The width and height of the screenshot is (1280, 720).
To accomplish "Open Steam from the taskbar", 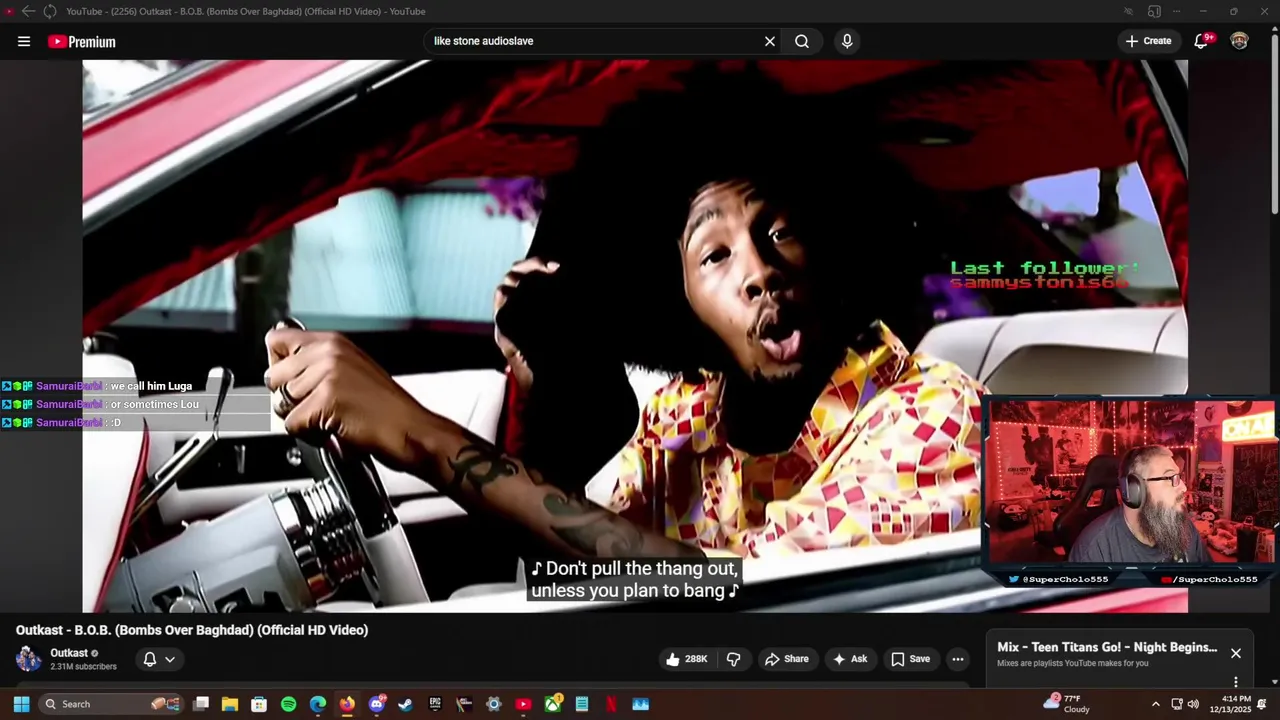I will pos(406,704).
